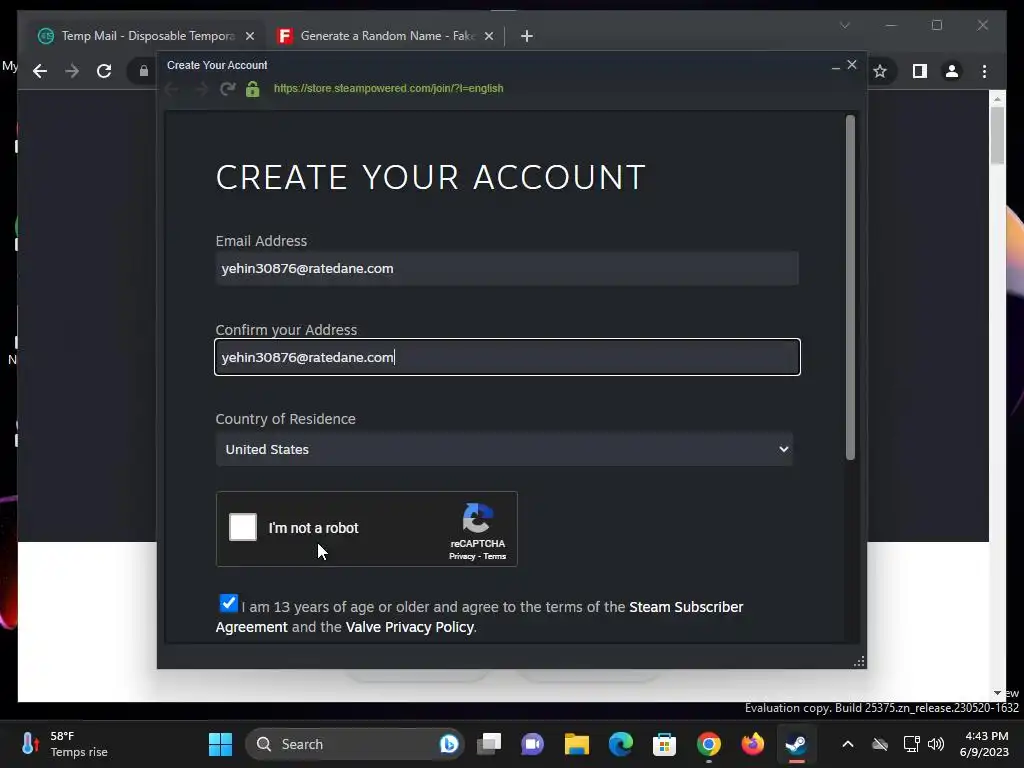
Task: Open the reCAPTCHA Privacy link
Action: tap(462, 556)
